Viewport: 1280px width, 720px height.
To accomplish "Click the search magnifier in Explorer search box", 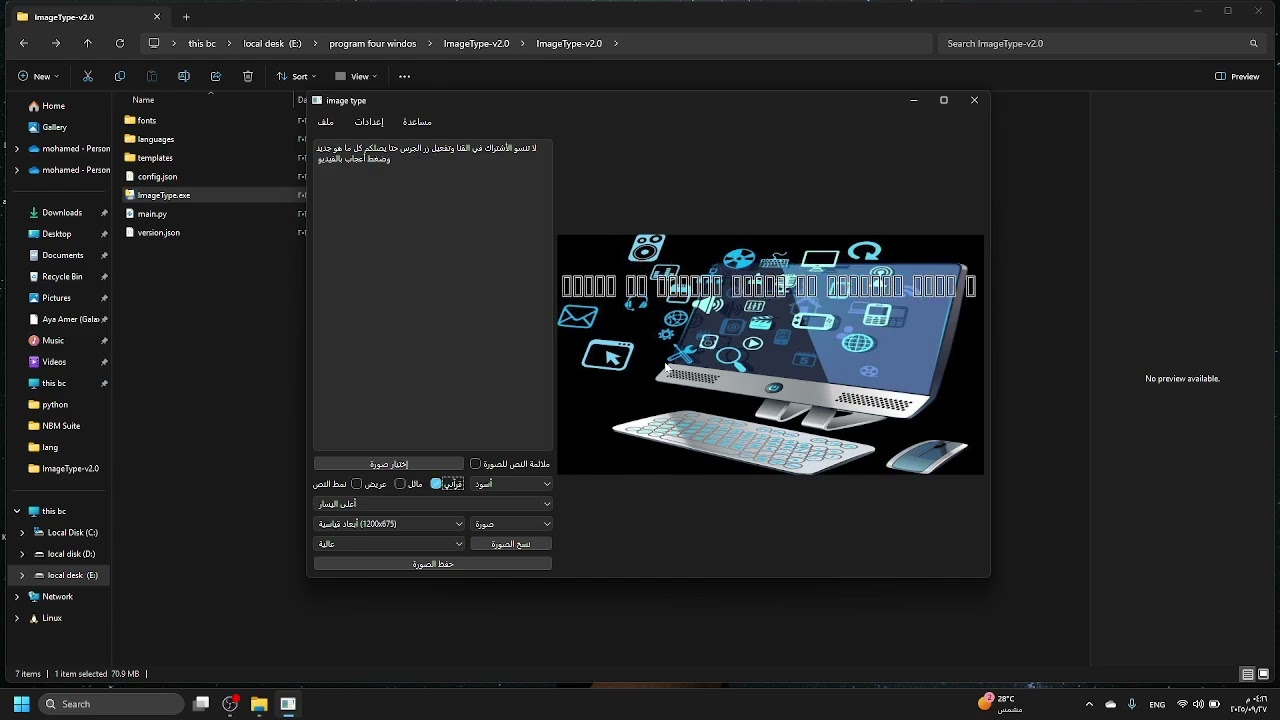I will click(x=1254, y=43).
